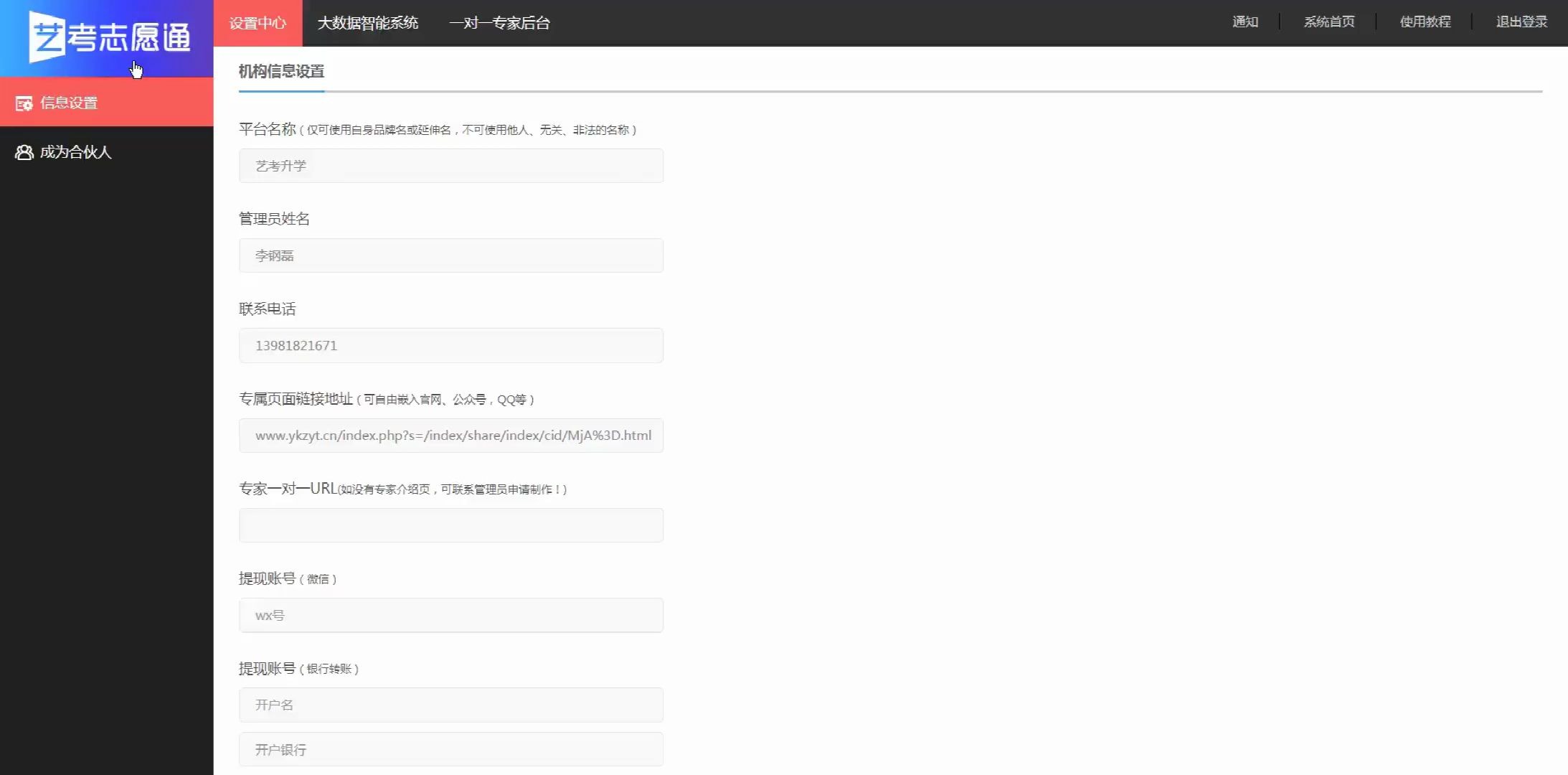Viewport: 1568px width, 775px height.
Task: Open 大数据智能系统 navigation icon
Action: [367, 22]
